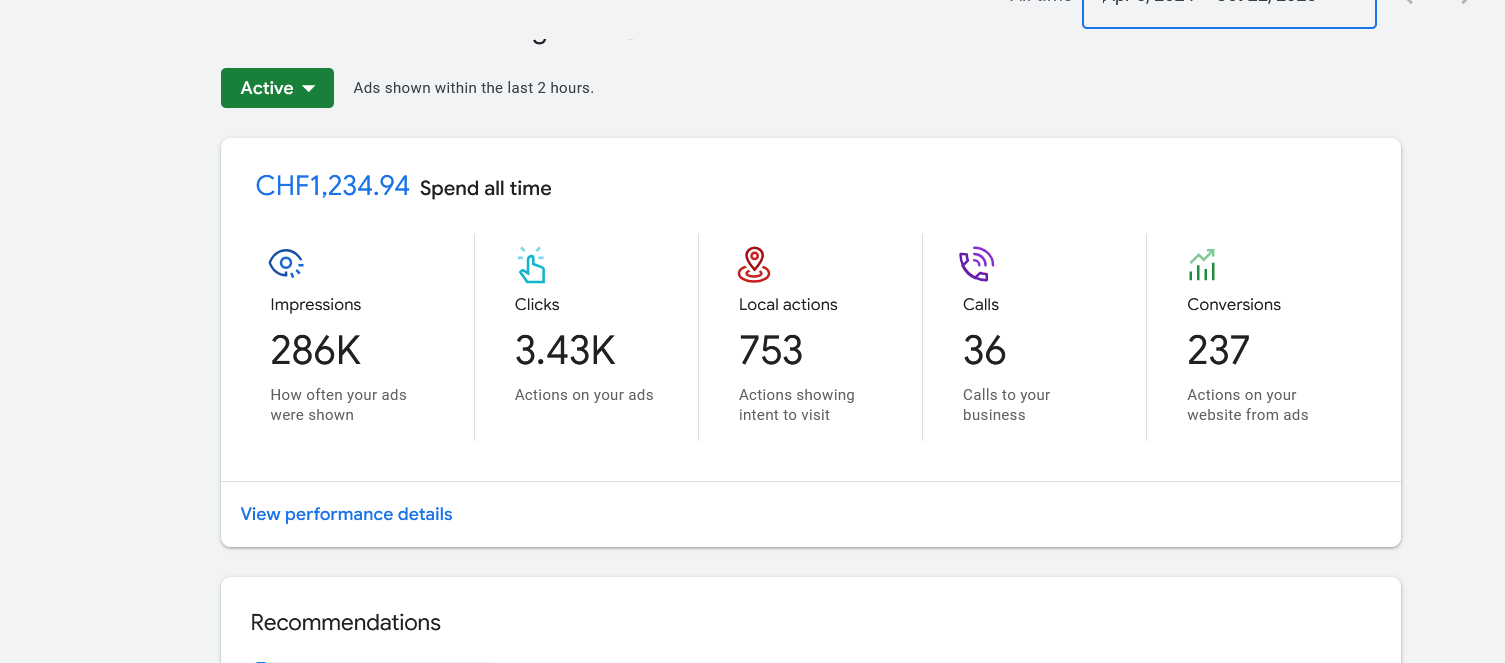
Task: Click the 'Spend all time' label
Action: tap(485, 188)
